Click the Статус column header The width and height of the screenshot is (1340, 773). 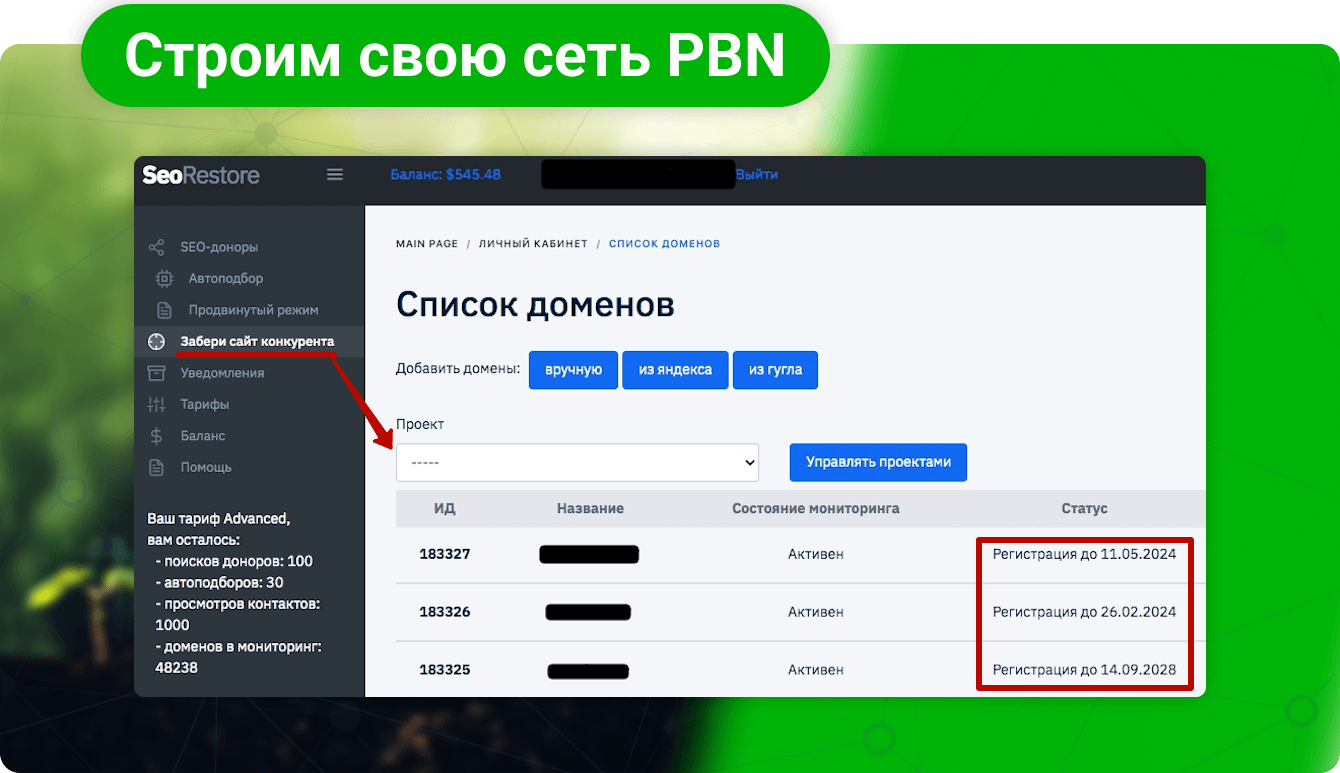(x=1084, y=508)
